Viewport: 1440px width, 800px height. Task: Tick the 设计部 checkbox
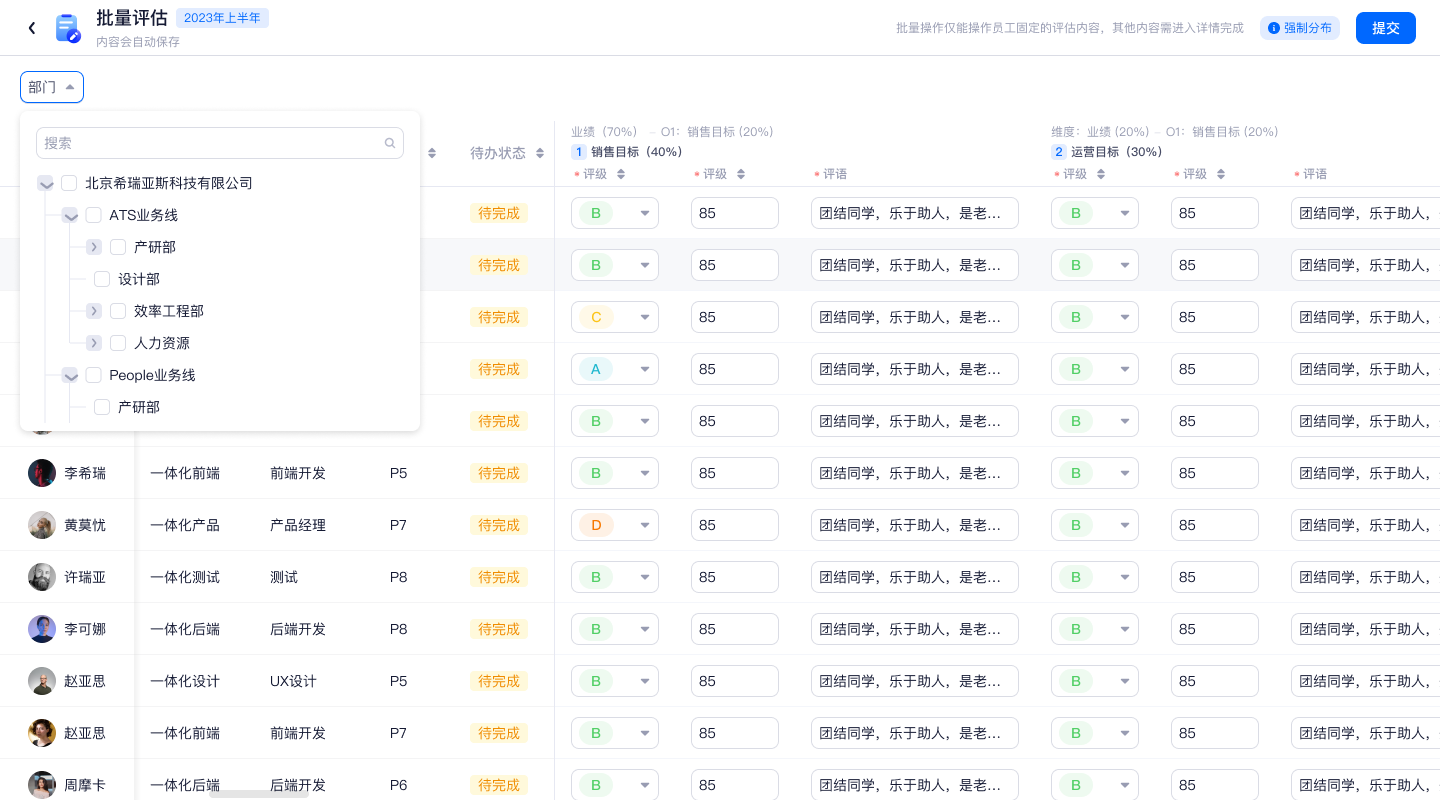point(102,279)
